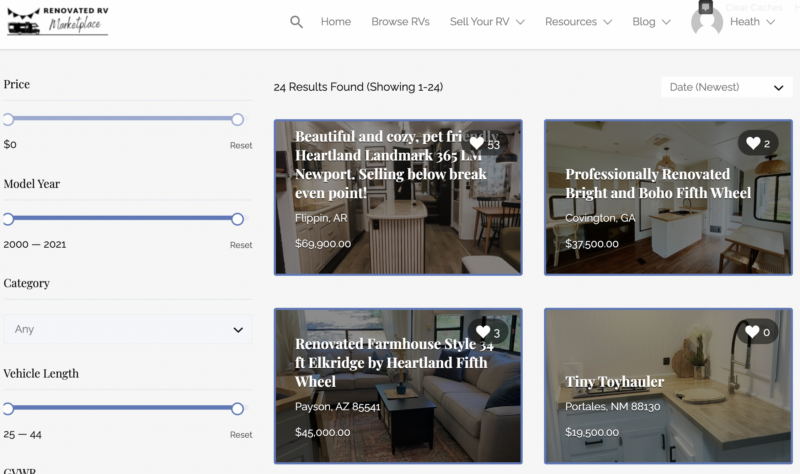Open Browse RVs in navigation
Screen dimensions: 800x474
pos(400,22)
